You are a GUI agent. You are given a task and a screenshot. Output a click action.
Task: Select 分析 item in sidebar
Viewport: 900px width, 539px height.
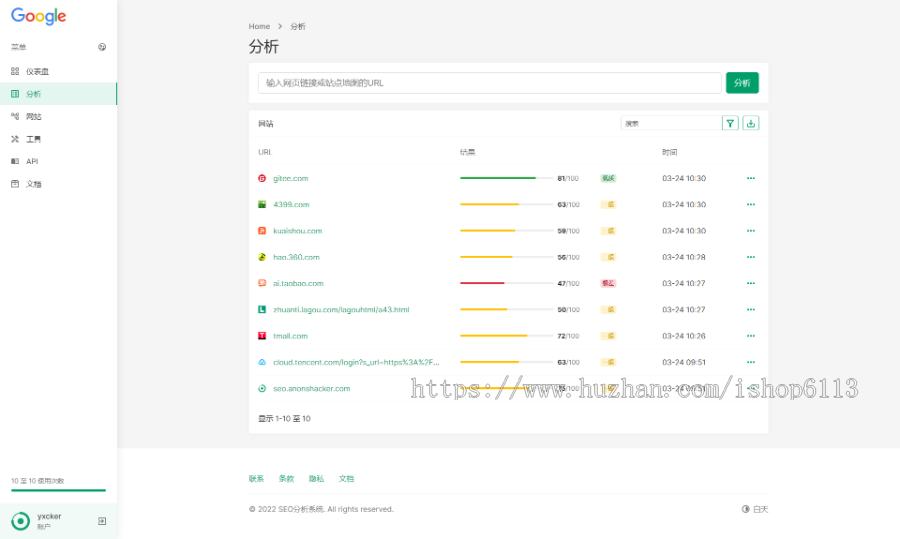pyautogui.click(x=58, y=94)
